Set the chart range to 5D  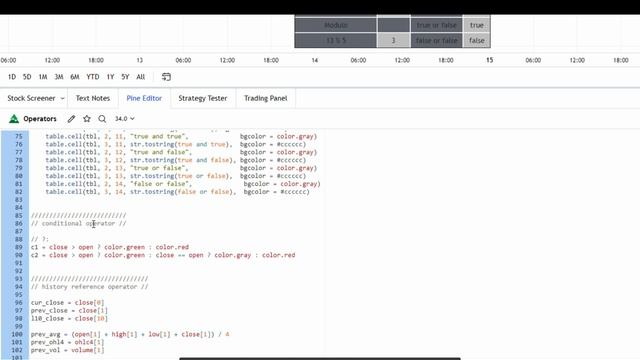(x=27, y=77)
